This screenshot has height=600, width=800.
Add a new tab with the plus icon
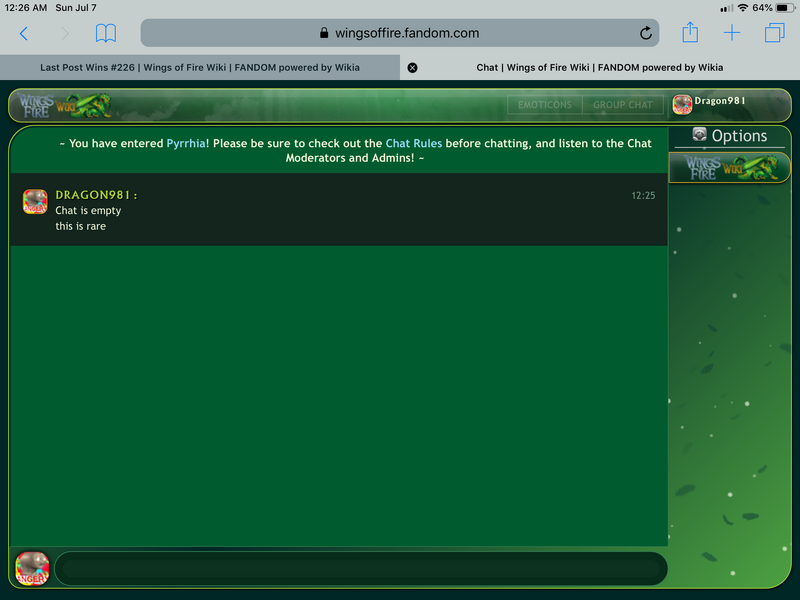pyautogui.click(x=732, y=33)
